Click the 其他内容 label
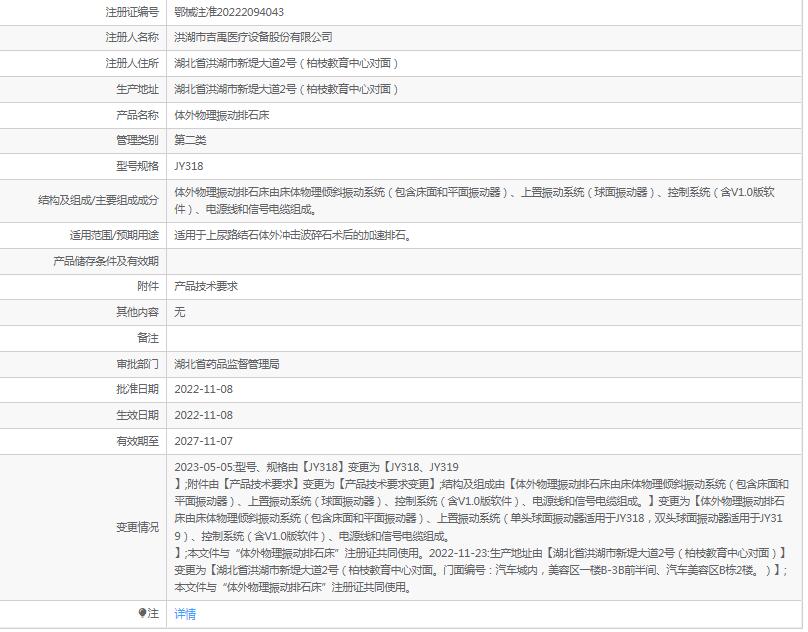Screen dimensions: 808x632 137,312
